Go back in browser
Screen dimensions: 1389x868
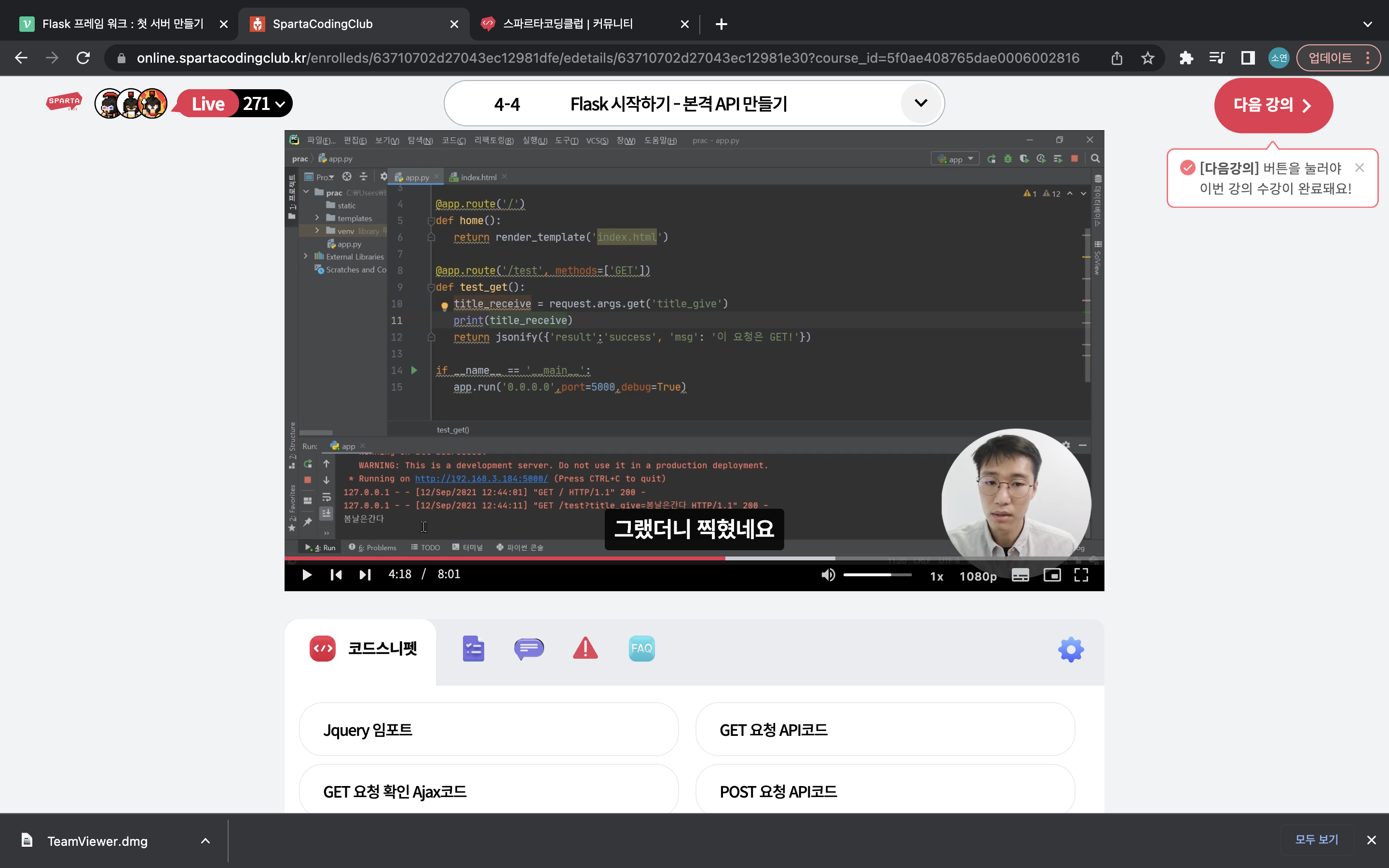pyautogui.click(x=21, y=58)
